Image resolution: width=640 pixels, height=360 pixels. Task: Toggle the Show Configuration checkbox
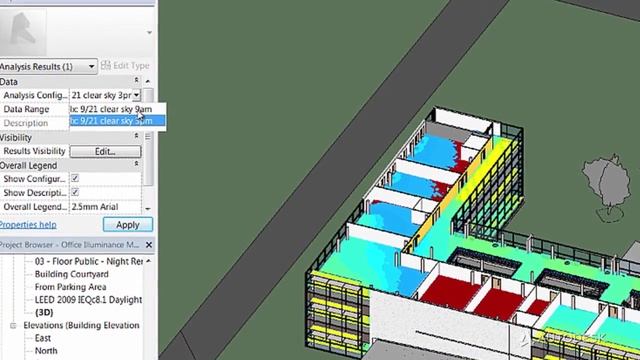(x=75, y=178)
